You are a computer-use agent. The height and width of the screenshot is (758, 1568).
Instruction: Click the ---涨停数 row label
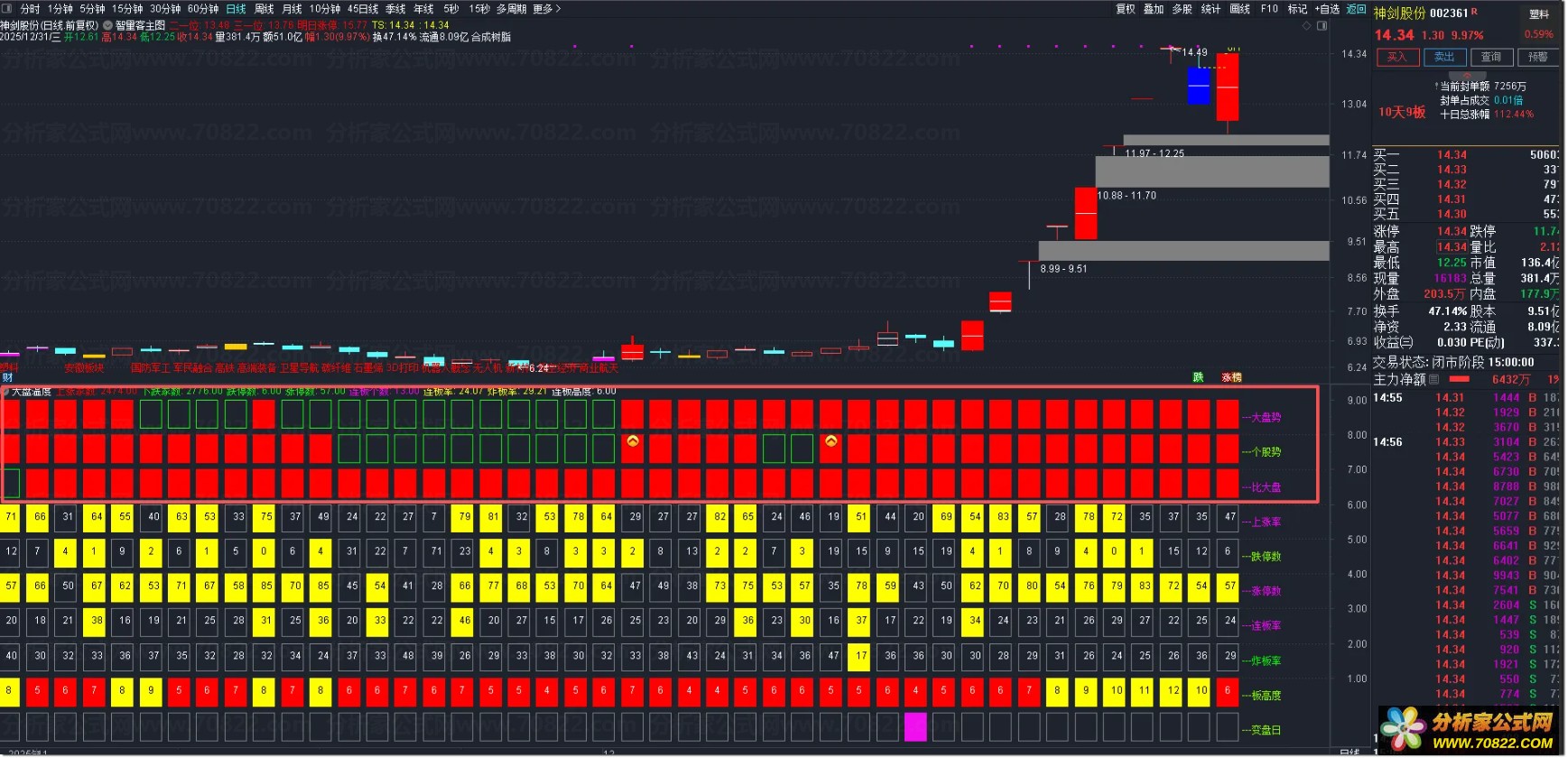[x=1262, y=591]
